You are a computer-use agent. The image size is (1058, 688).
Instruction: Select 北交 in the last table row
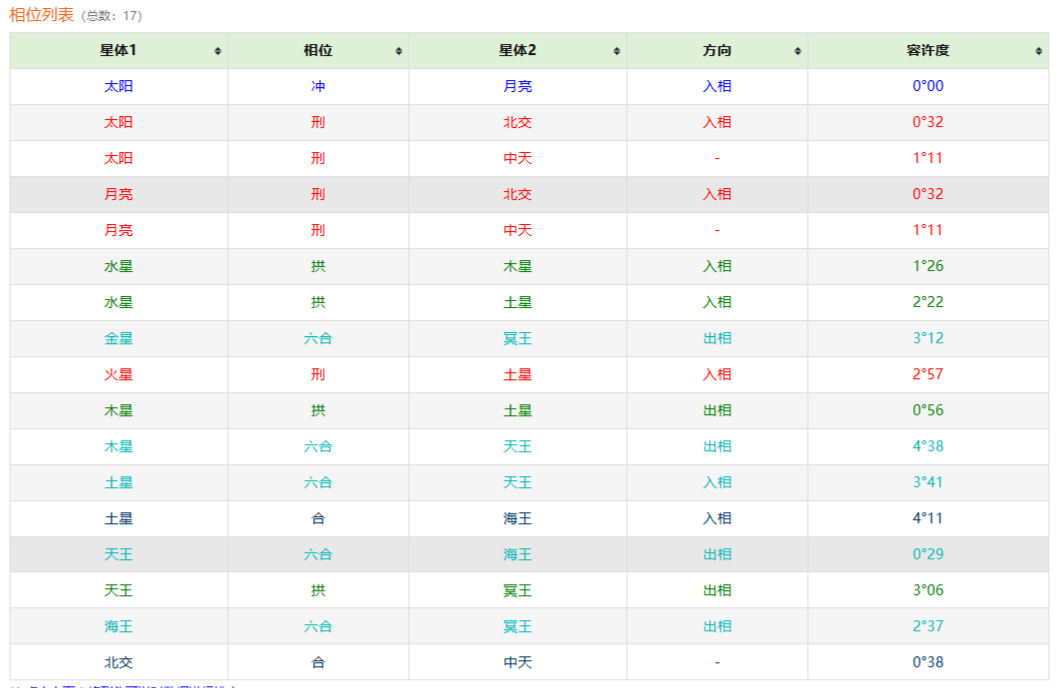[118, 662]
